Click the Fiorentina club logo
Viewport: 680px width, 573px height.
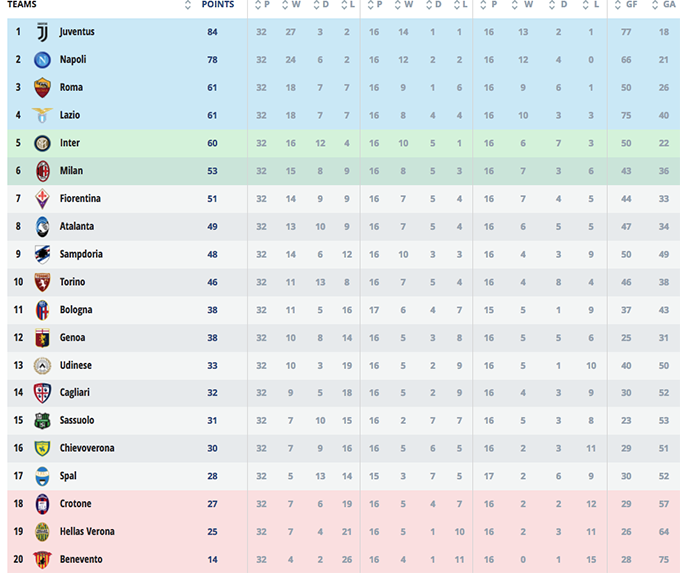[x=42, y=198]
